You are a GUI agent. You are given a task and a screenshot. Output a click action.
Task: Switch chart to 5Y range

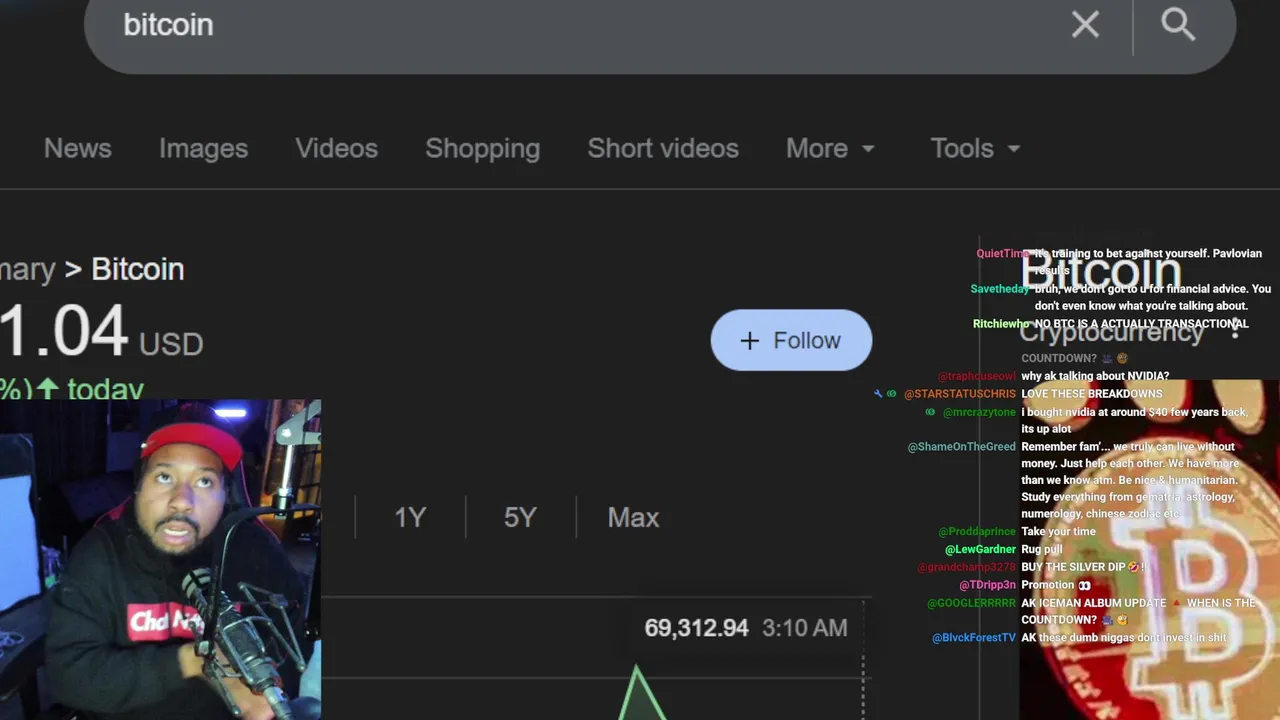click(x=520, y=517)
